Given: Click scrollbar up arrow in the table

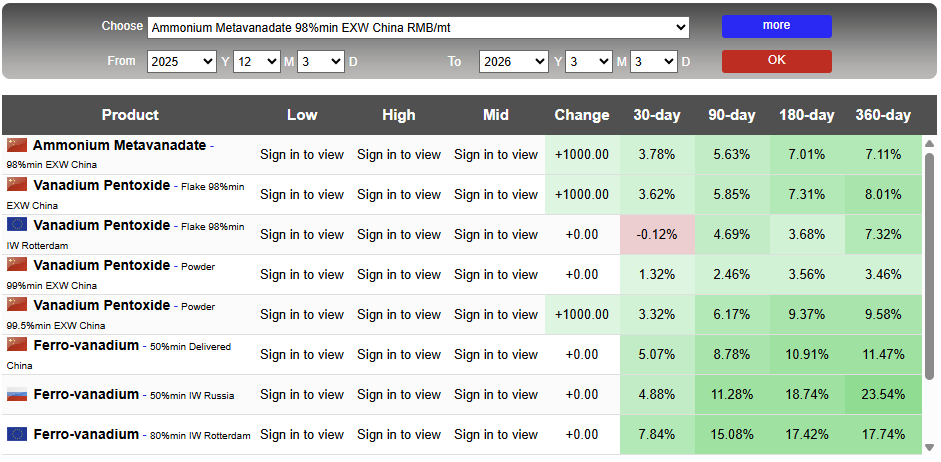Looking at the screenshot, I should click(930, 144).
